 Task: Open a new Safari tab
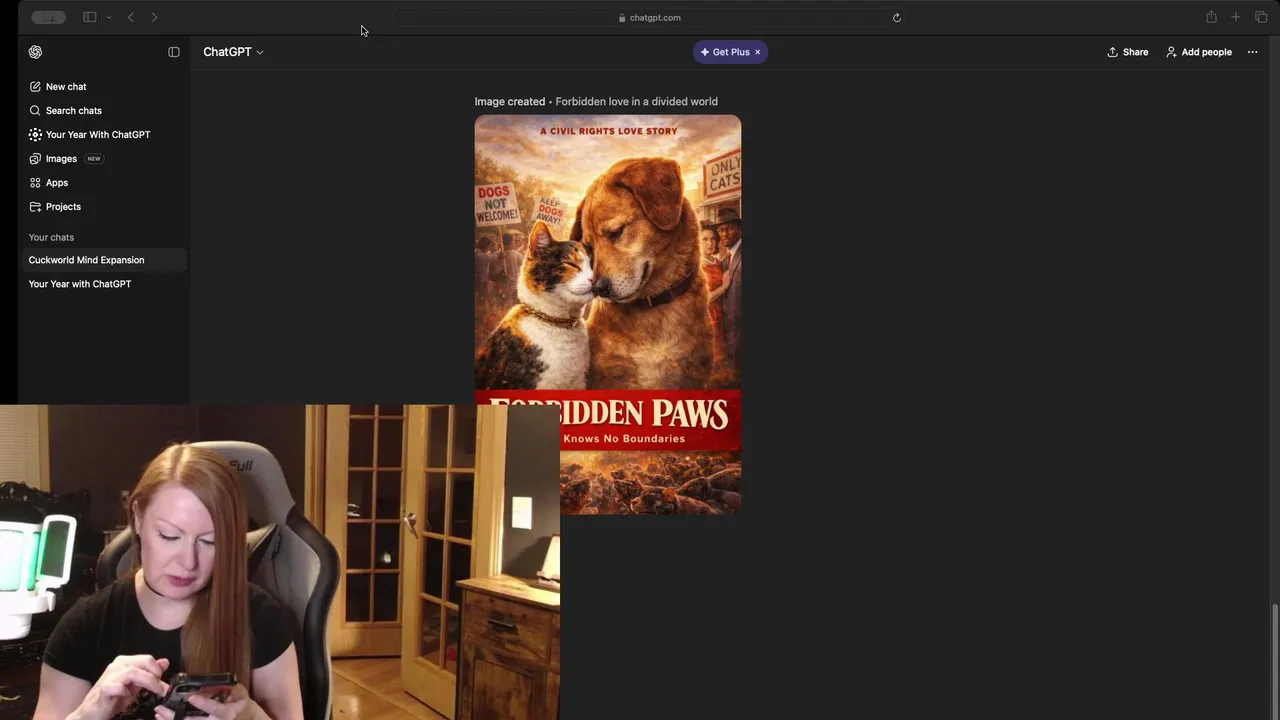point(1236,17)
